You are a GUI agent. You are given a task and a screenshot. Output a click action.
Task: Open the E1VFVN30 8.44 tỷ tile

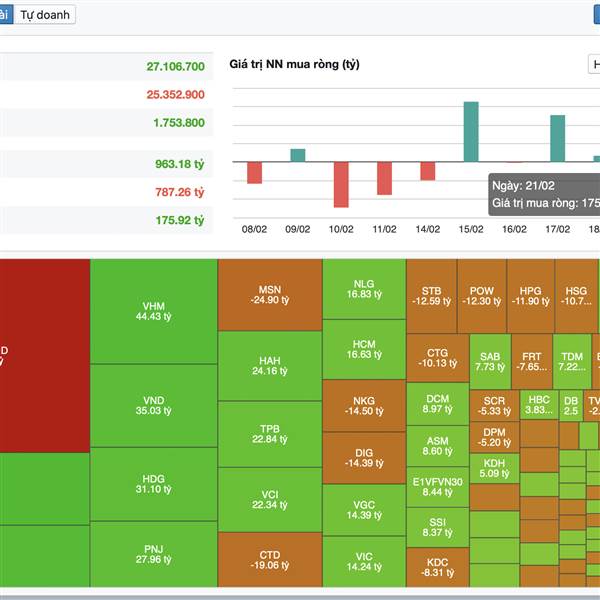click(437, 487)
